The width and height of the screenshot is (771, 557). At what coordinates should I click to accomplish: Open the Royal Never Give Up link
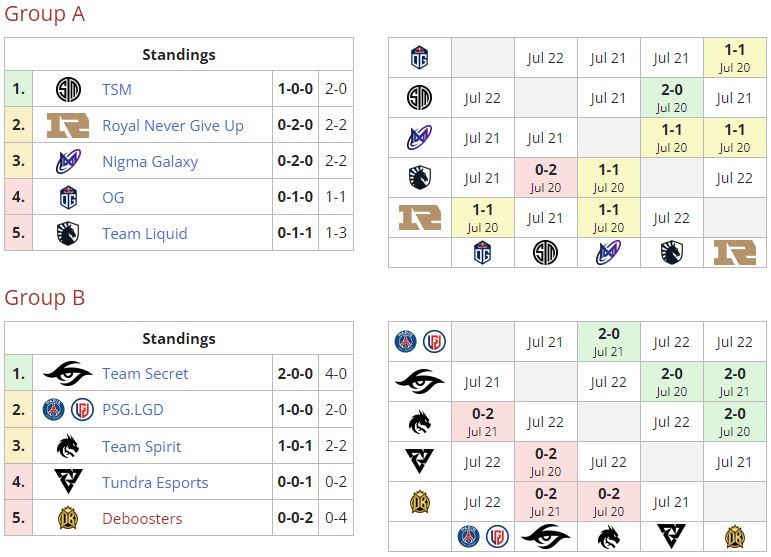coord(172,126)
